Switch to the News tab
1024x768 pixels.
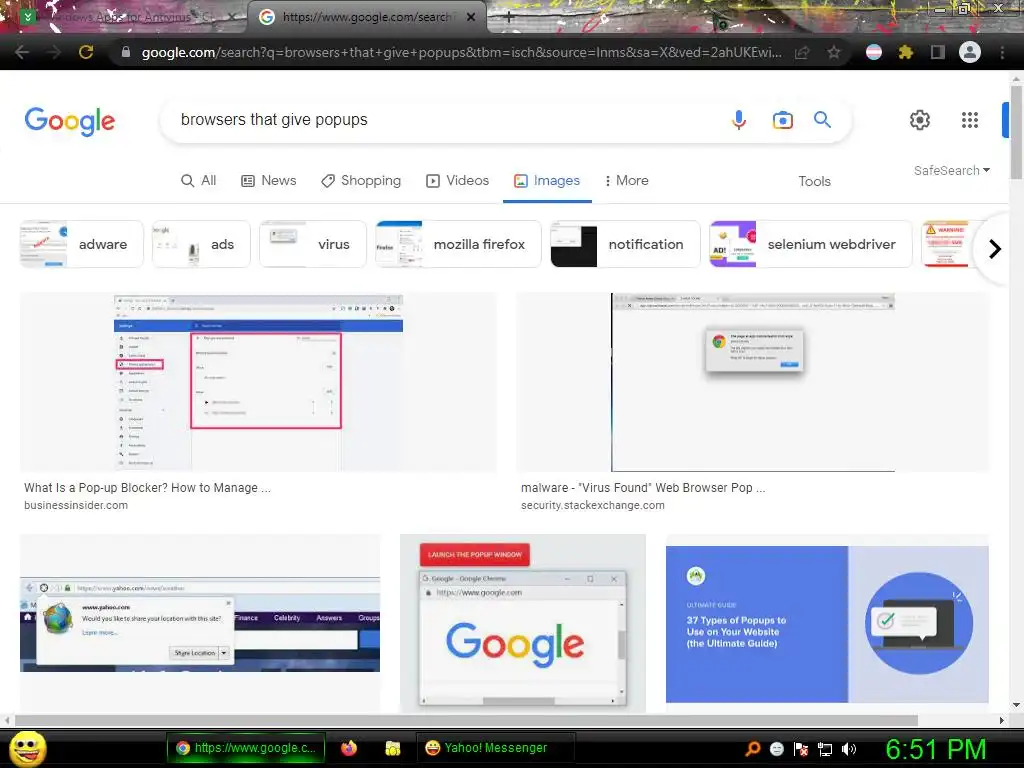click(269, 180)
